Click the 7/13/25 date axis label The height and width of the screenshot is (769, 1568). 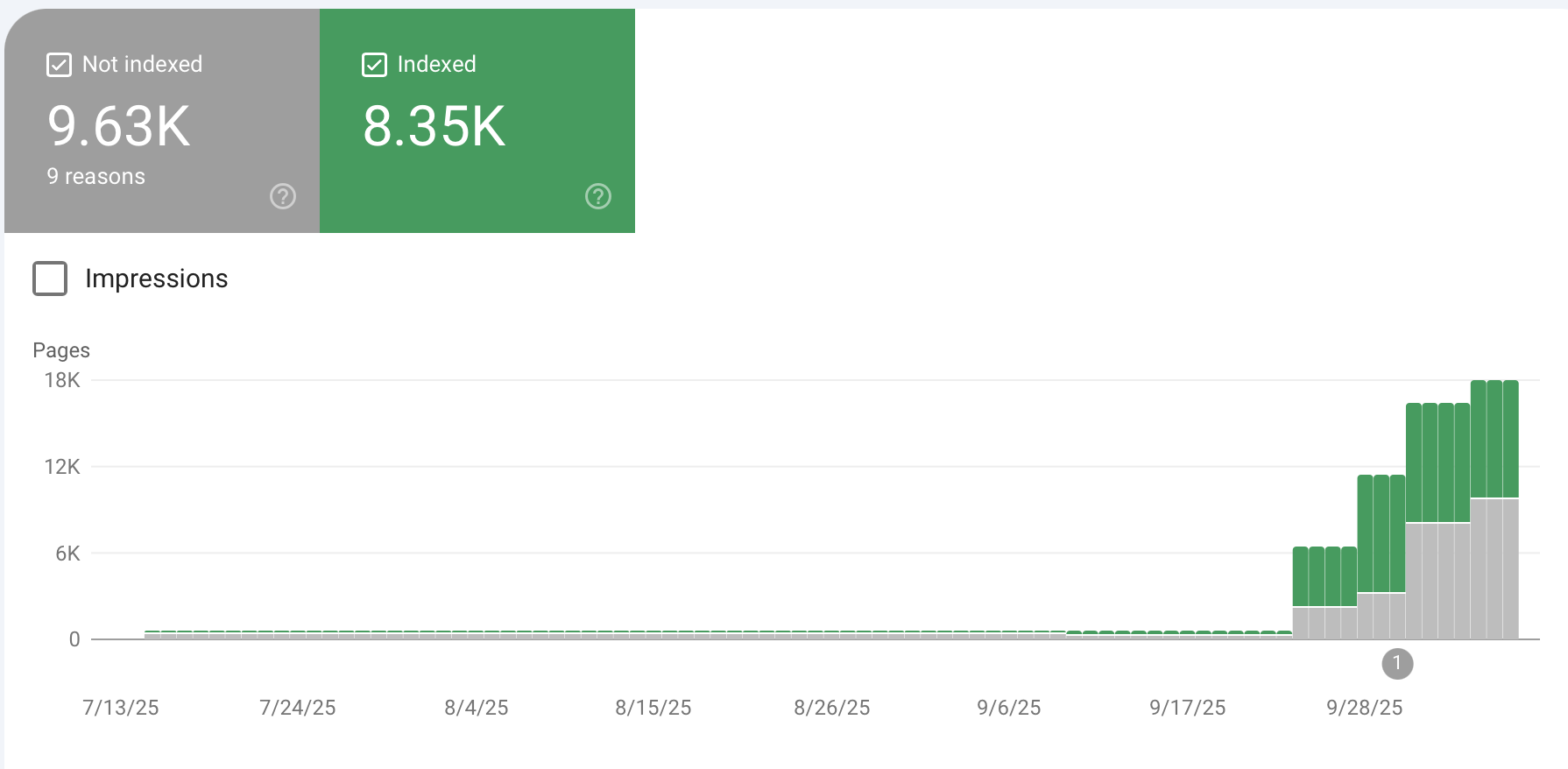point(121,708)
